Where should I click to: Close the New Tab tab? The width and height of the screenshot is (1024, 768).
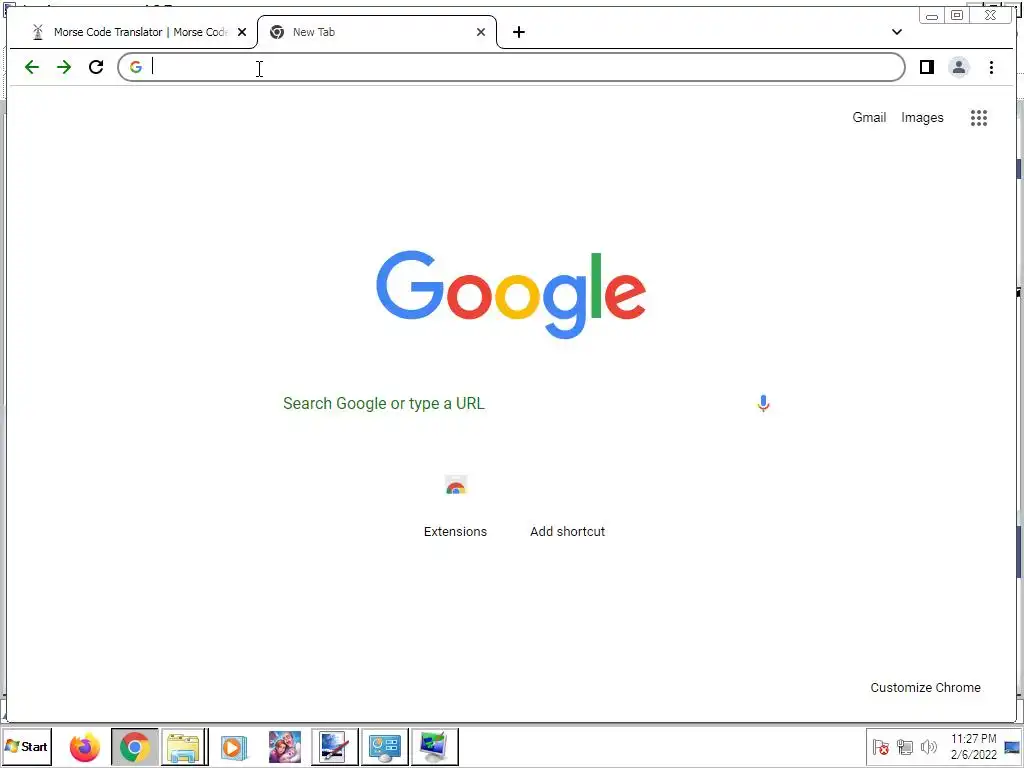tap(481, 32)
